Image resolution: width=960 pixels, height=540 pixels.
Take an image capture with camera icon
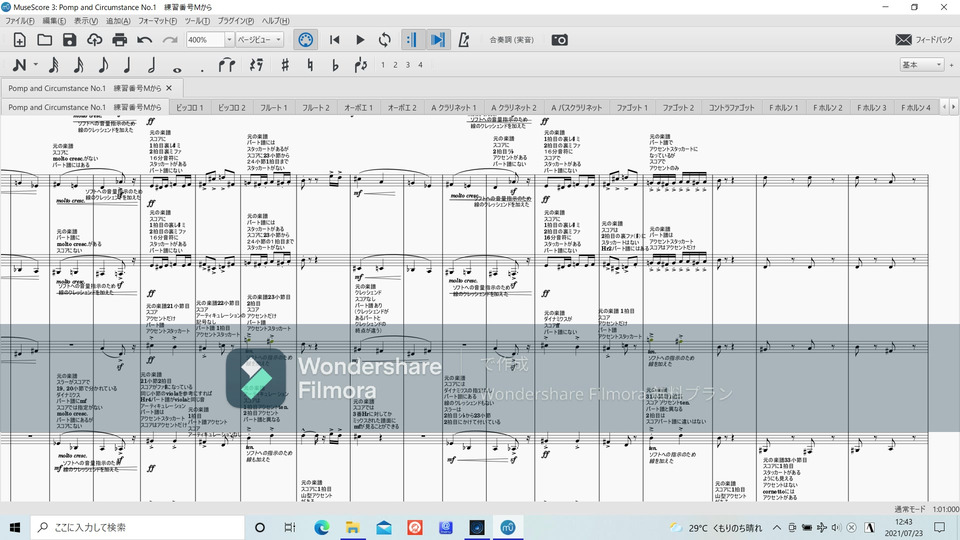point(560,40)
